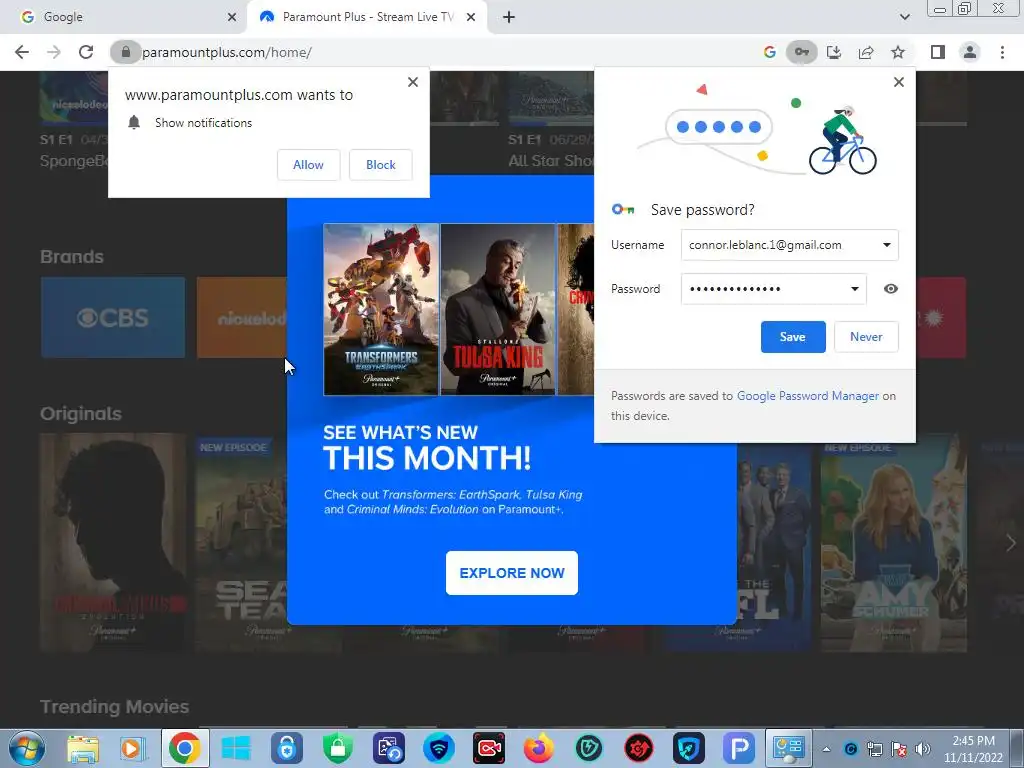Click the Password input field

pyautogui.click(x=774, y=289)
